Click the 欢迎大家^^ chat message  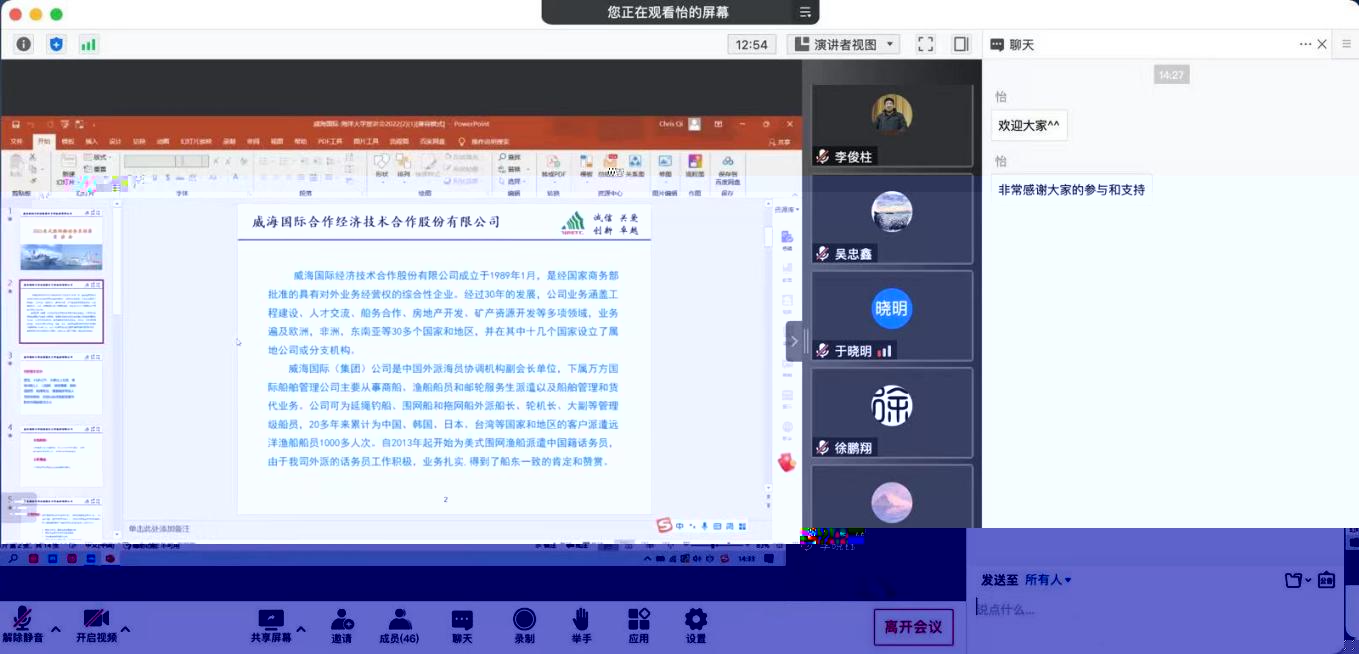click(x=1029, y=125)
